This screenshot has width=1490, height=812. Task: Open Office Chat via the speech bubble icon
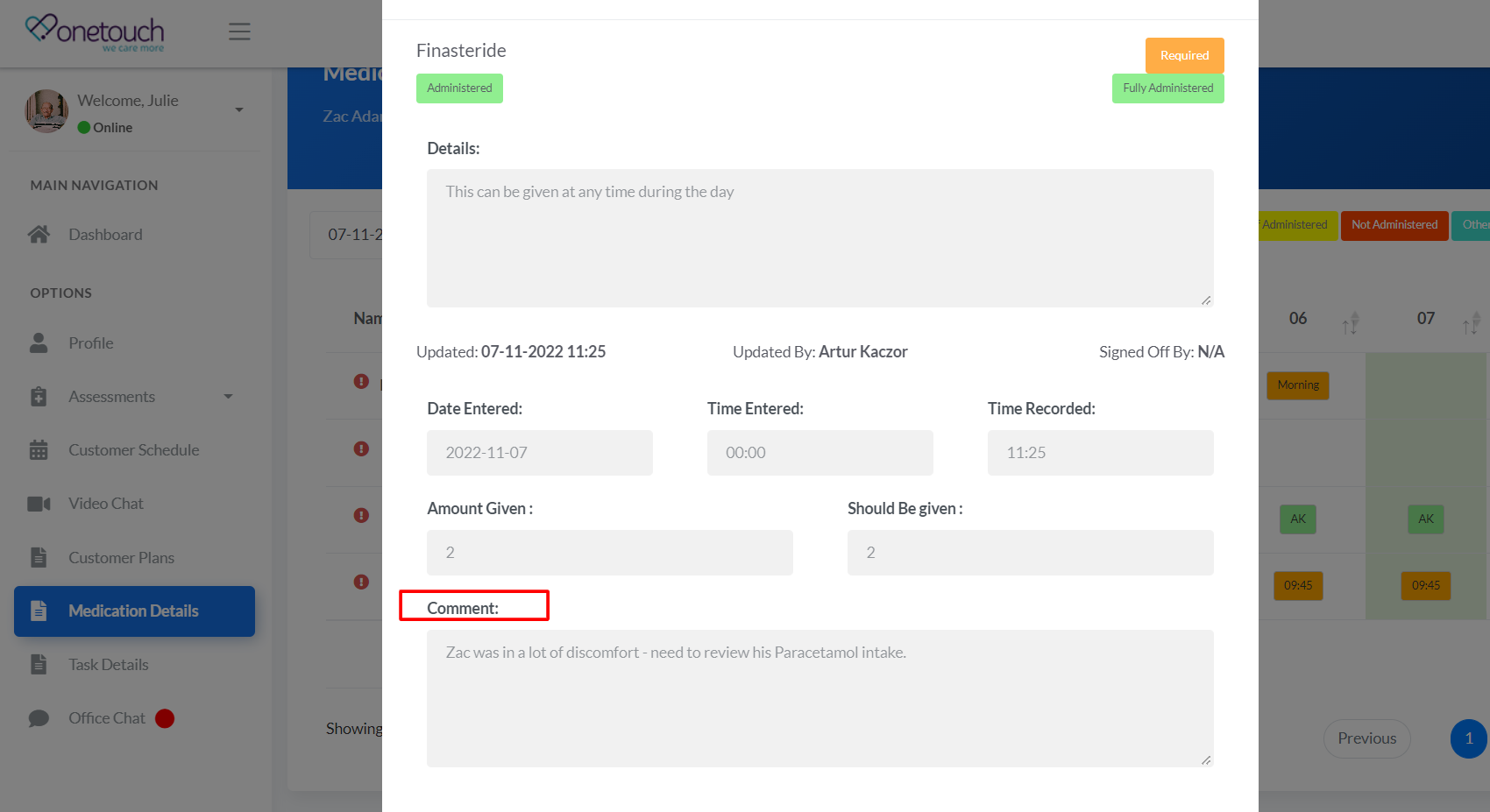click(x=39, y=717)
